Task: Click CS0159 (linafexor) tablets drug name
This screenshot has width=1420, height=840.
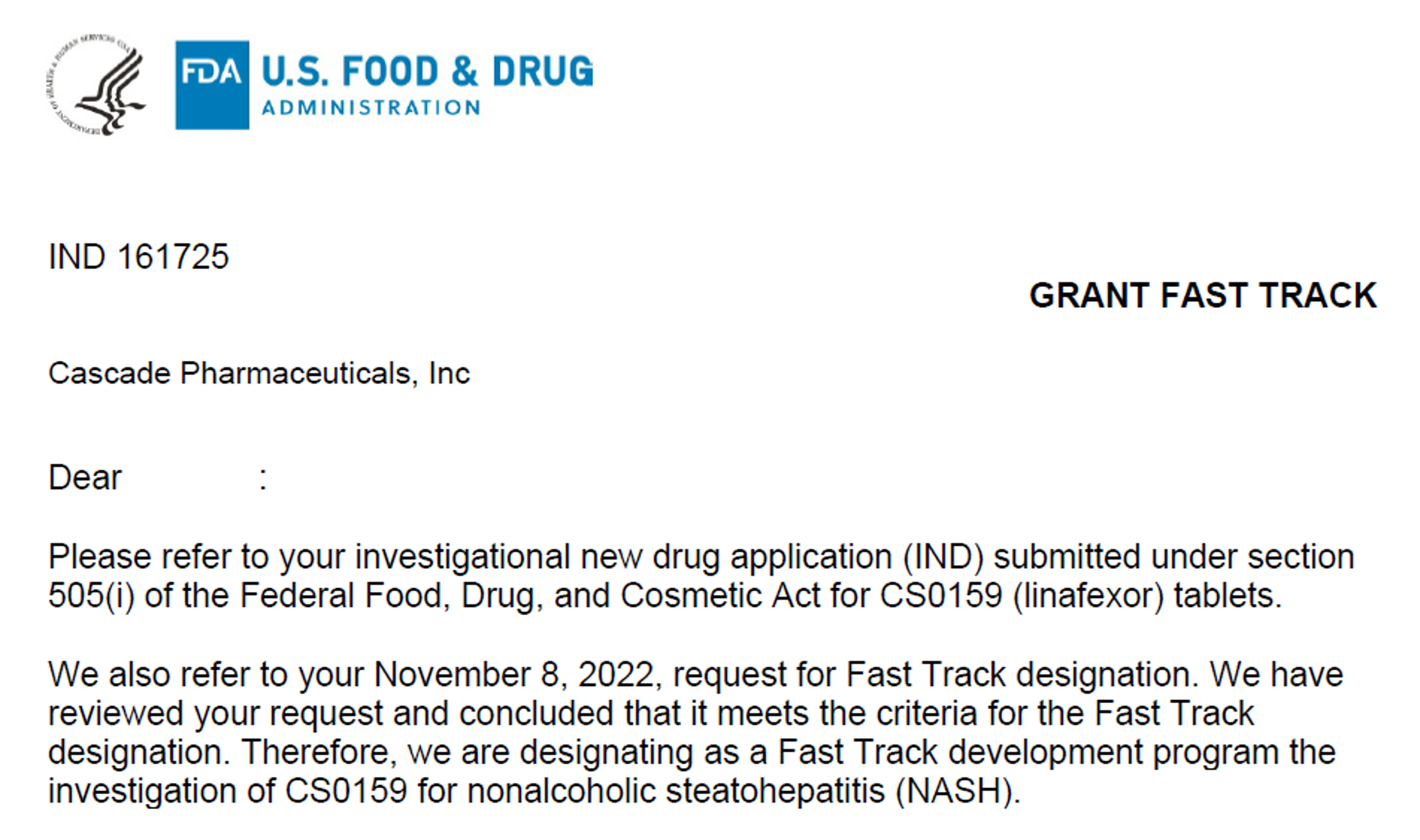Action: coord(1081,596)
